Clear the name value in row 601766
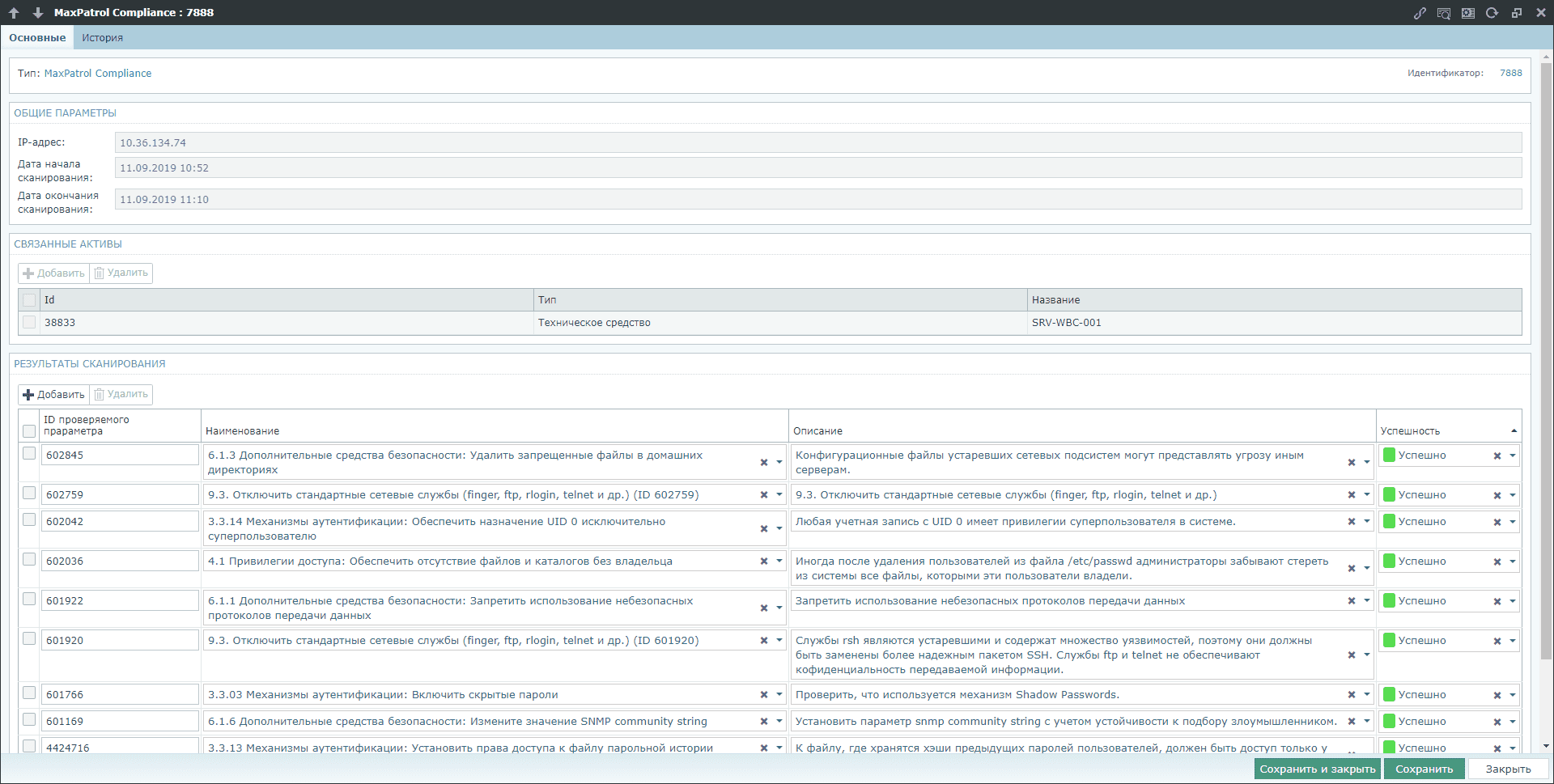 [x=764, y=695]
